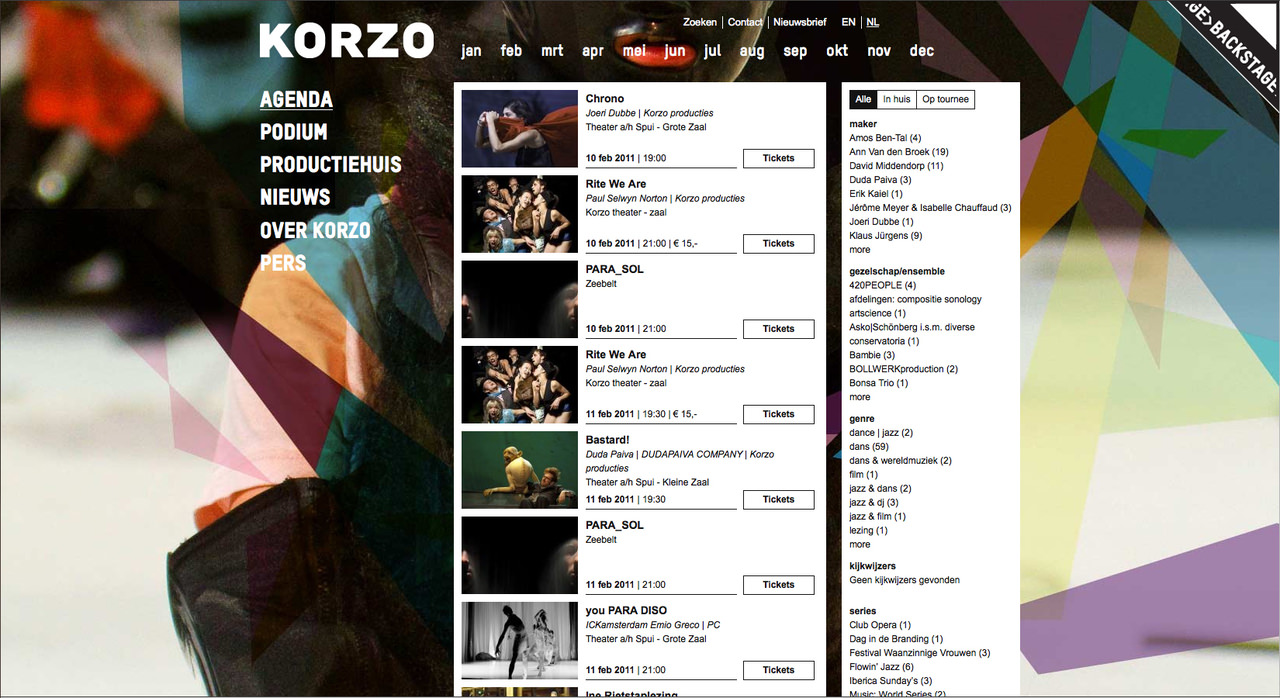Open the Nieuws menu item

coord(295,198)
